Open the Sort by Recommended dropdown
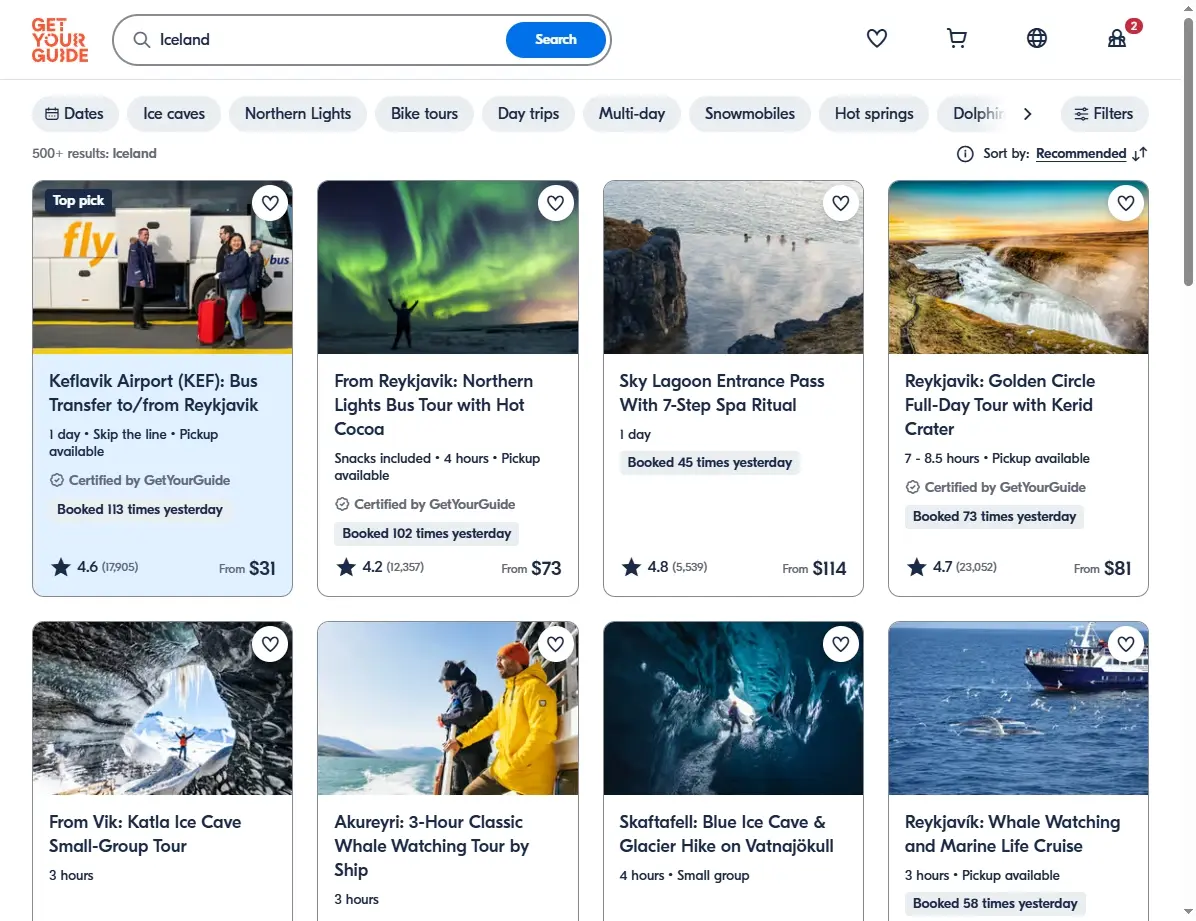This screenshot has width=1196, height=921. coord(1081,153)
